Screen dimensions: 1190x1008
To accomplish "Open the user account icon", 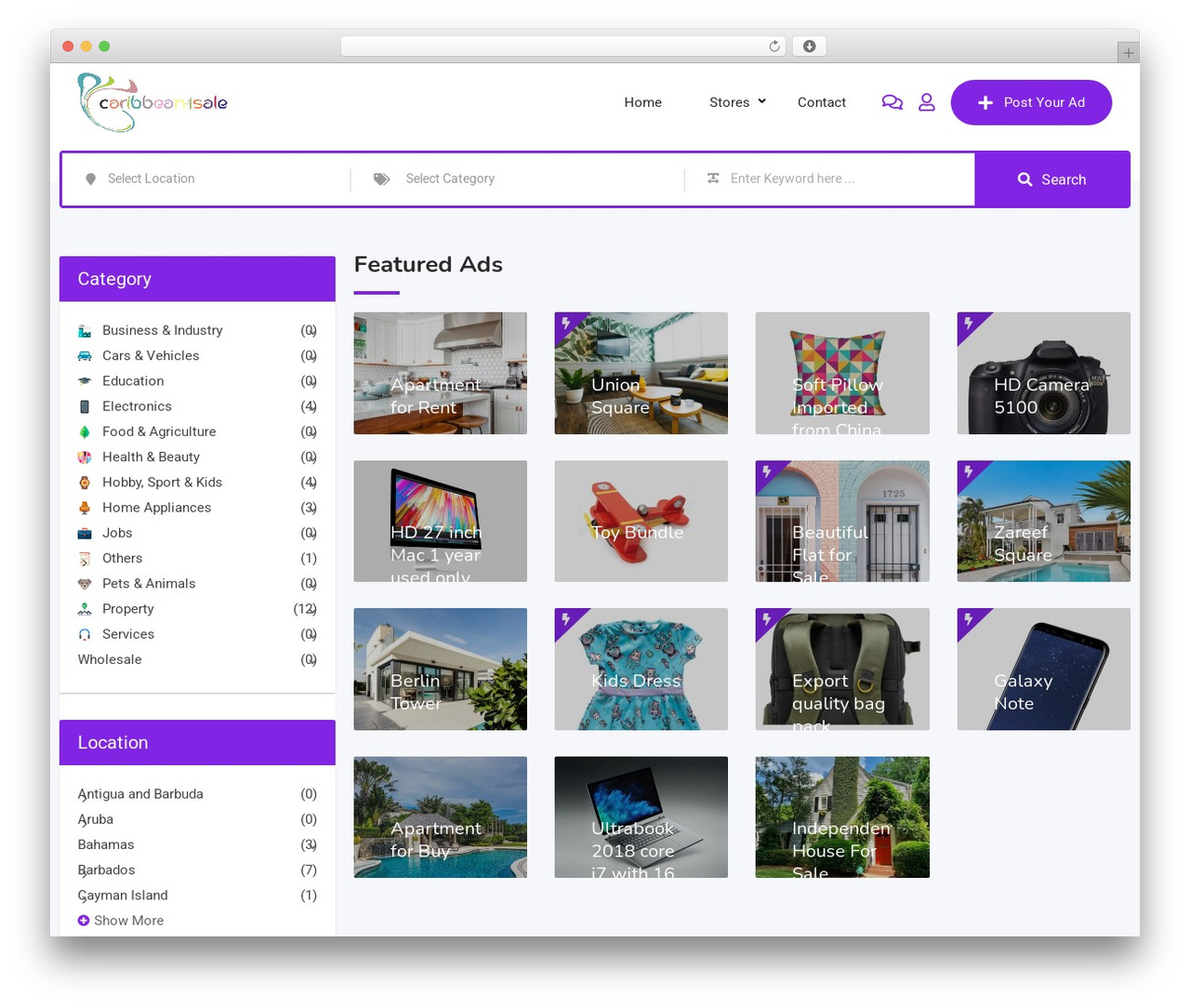I will 927,102.
